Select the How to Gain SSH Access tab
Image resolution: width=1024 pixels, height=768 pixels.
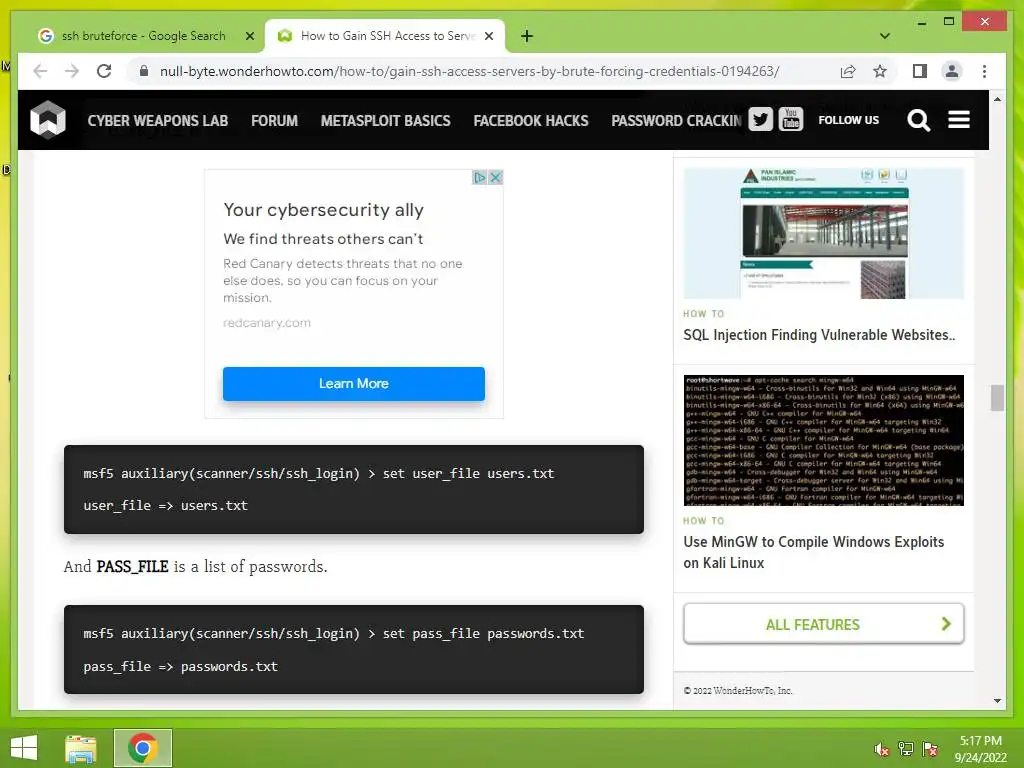tap(387, 36)
